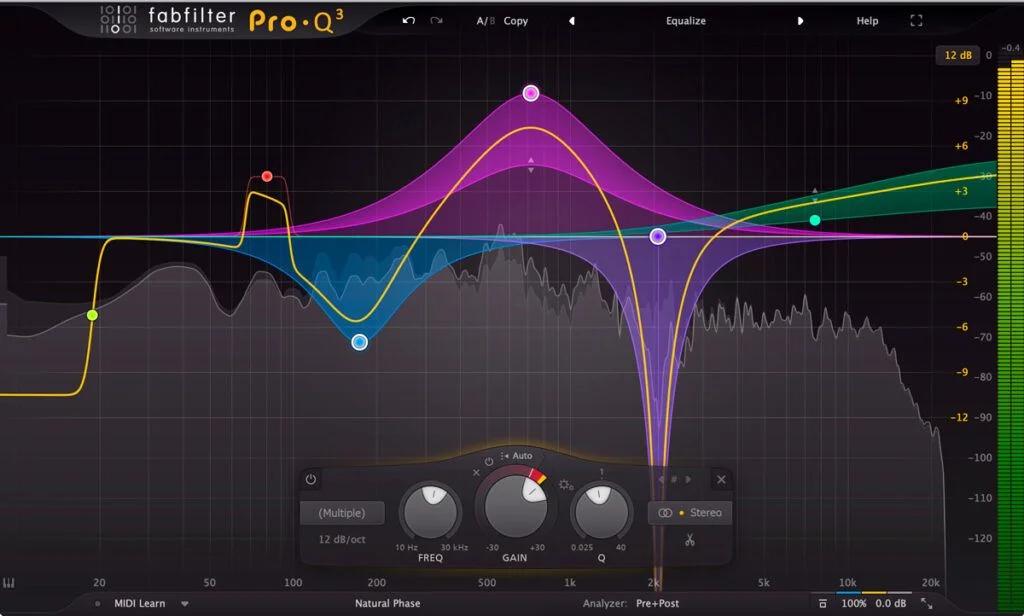Screen dimensions: 1024x616
Task: Load the next preset with right arrow
Action: point(800,21)
